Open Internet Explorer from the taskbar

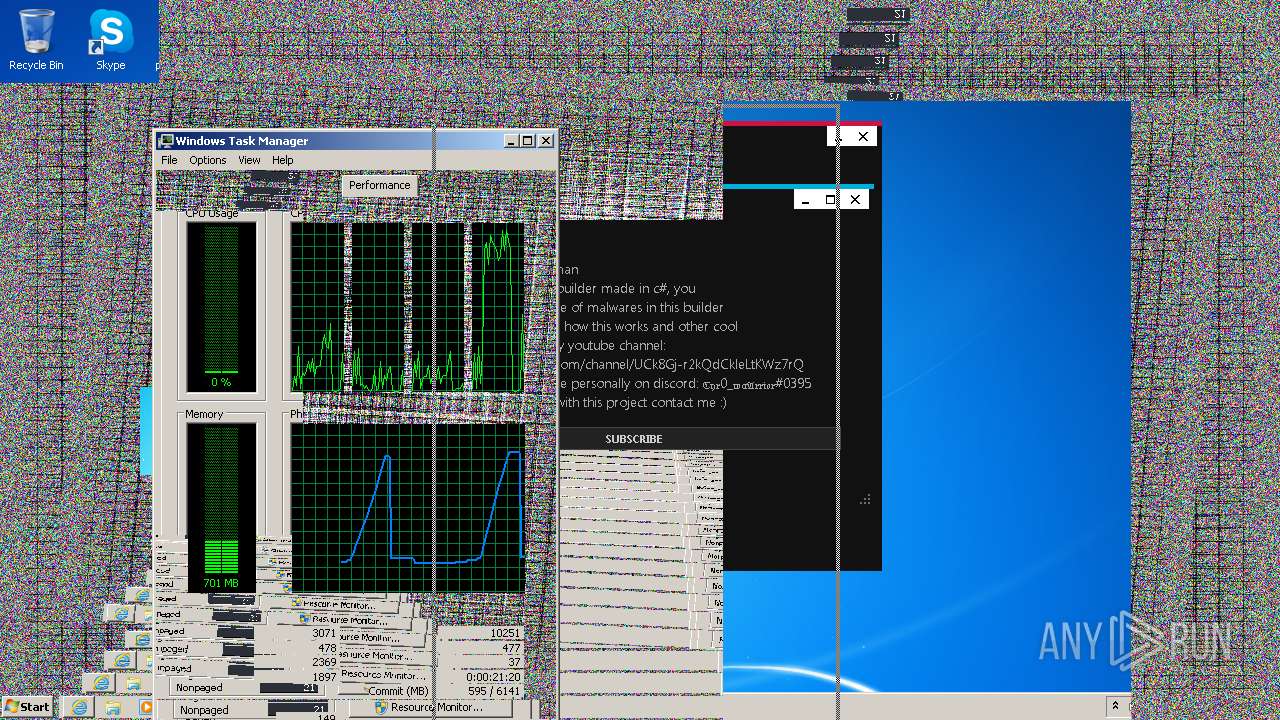coord(80,707)
